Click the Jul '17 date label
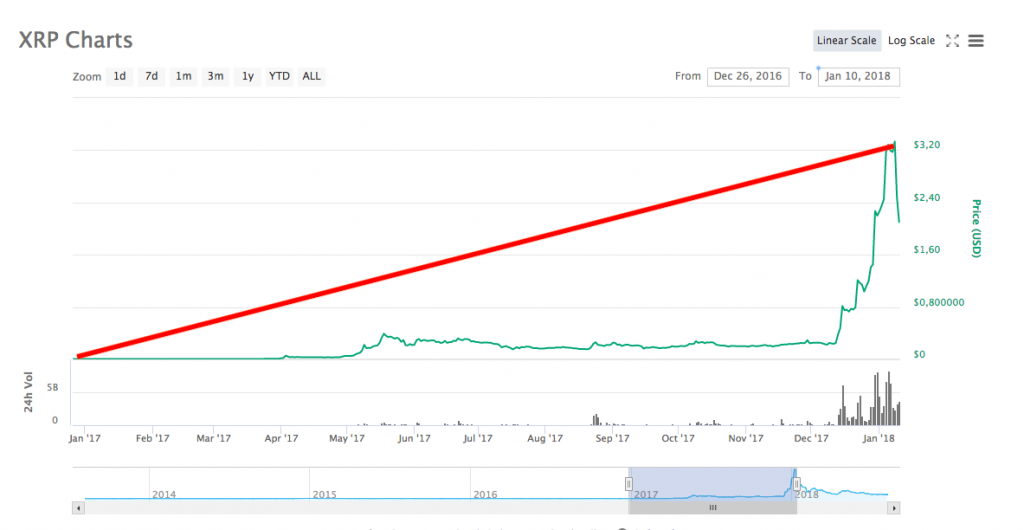The width and height of the screenshot is (1024, 530). tap(478, 439)
